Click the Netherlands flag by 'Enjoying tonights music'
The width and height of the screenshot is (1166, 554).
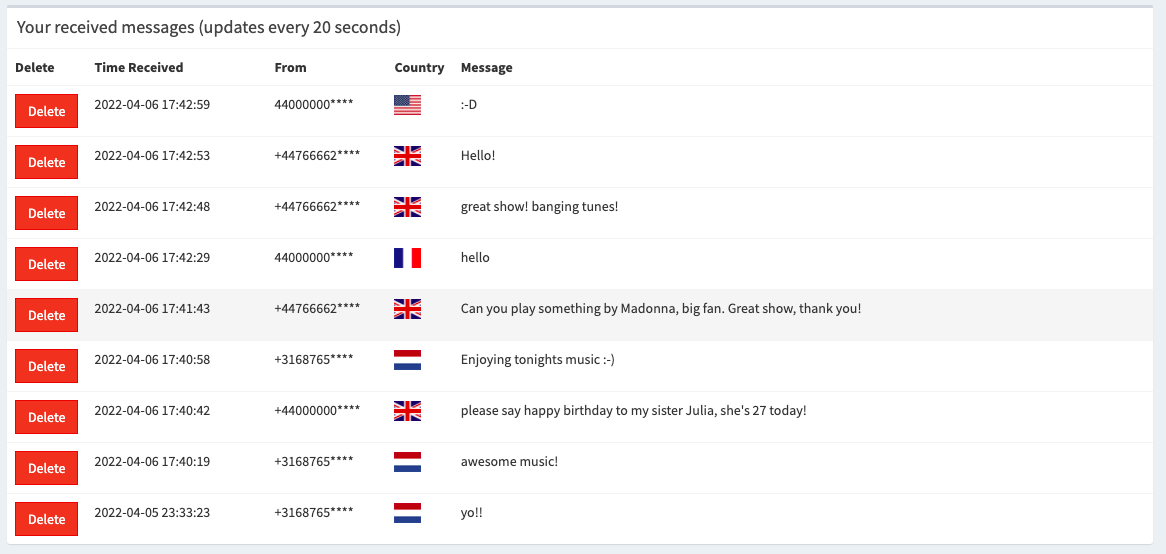point(408,360)
